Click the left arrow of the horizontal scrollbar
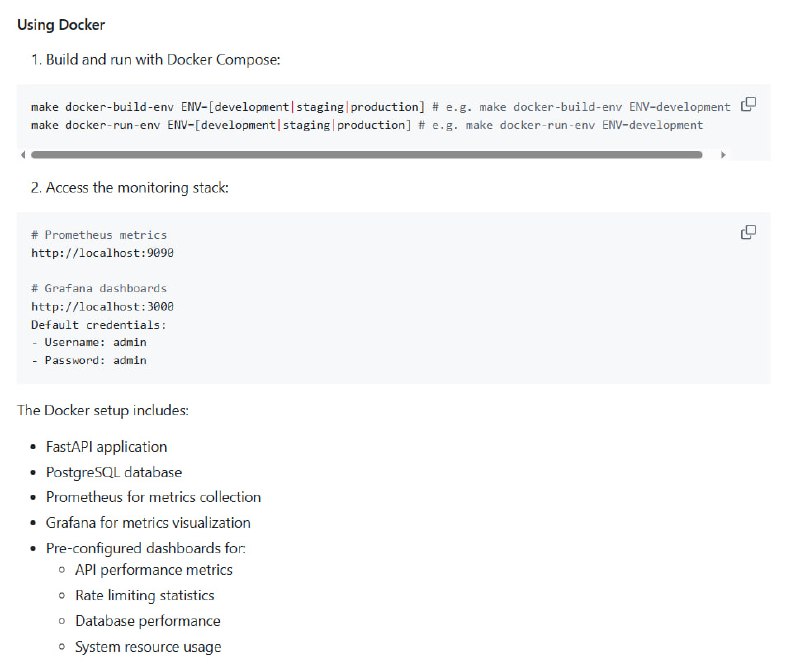 point(22,155)
